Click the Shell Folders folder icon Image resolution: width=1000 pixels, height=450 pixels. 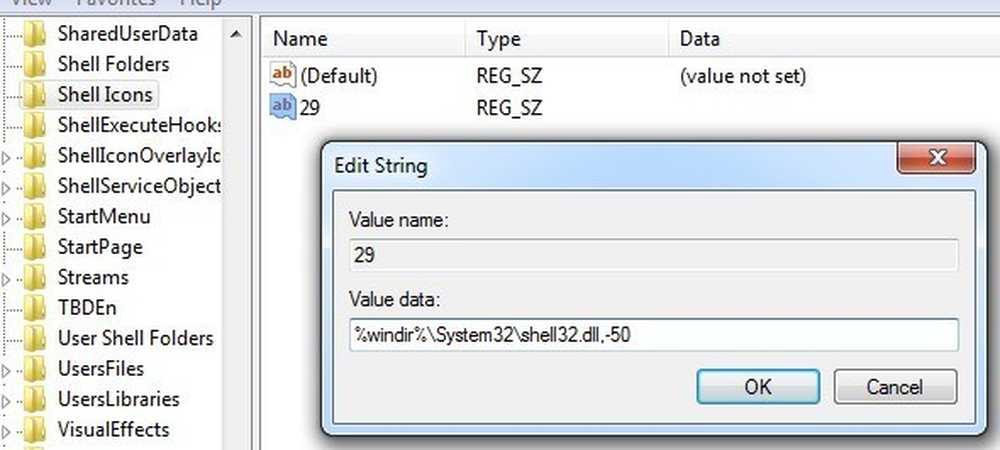click(34, 64)
